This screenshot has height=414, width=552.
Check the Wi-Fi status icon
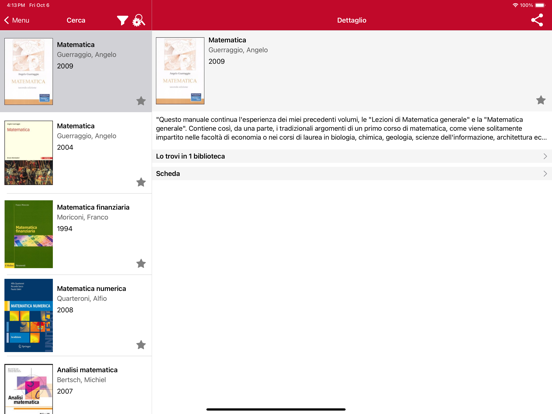pos(515,5)
